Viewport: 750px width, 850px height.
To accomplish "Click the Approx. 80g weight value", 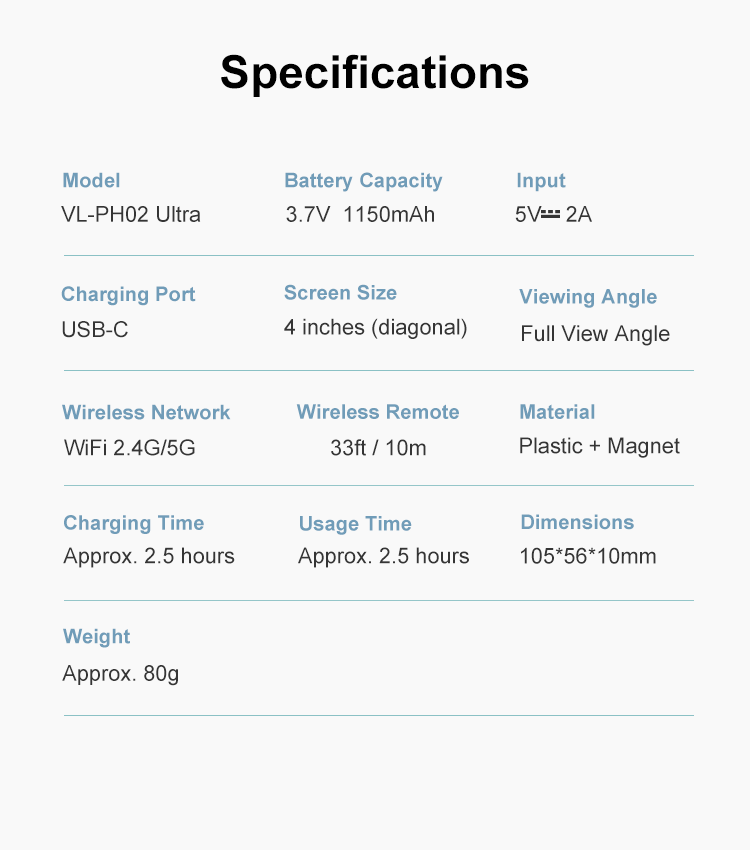I will [x=120, y=674].
